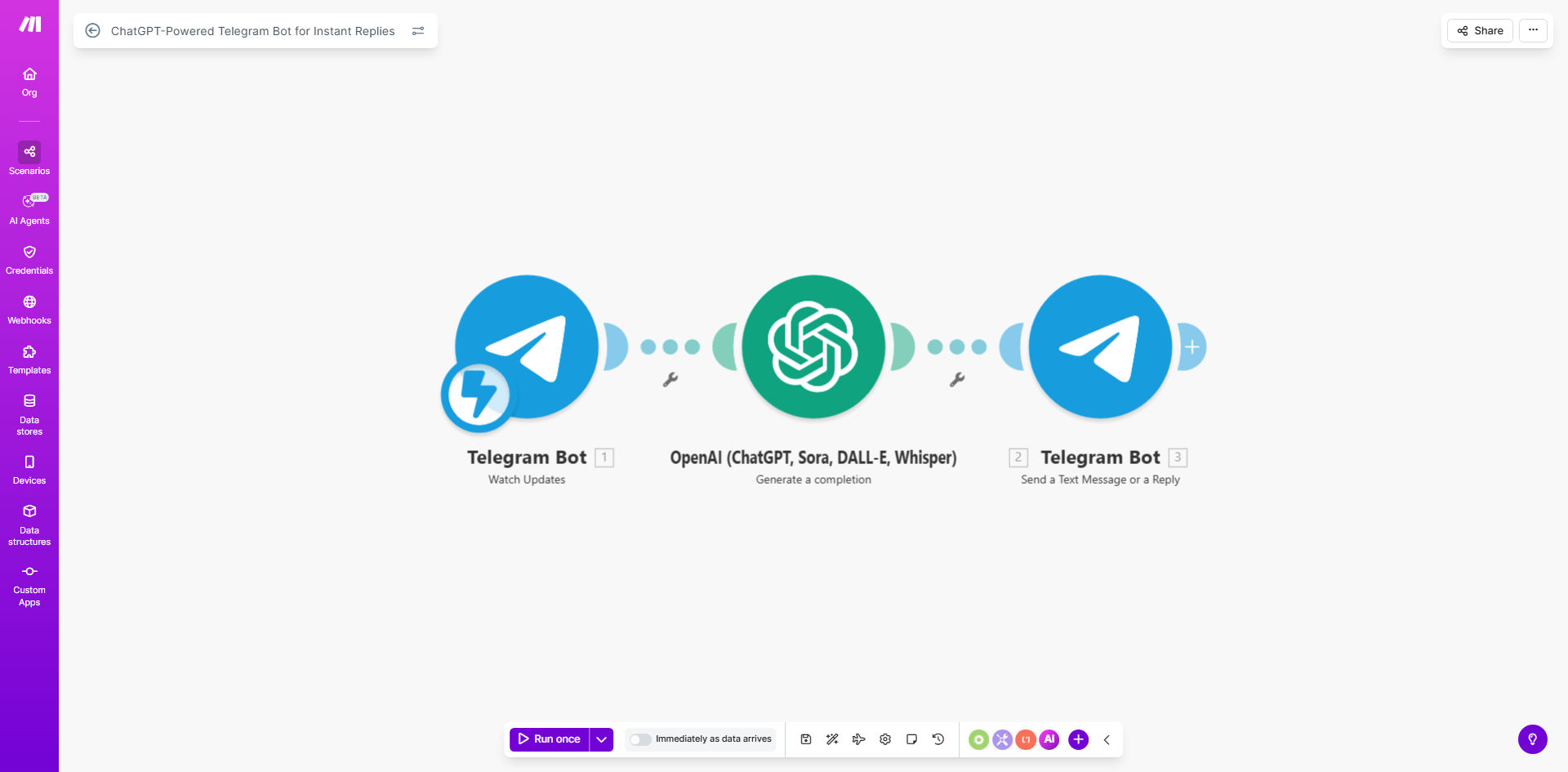This screenshot has width=1568, height=772.
Task: Open the Telegram Bot Watch Updates module
Action: click(x=527, y=346)
